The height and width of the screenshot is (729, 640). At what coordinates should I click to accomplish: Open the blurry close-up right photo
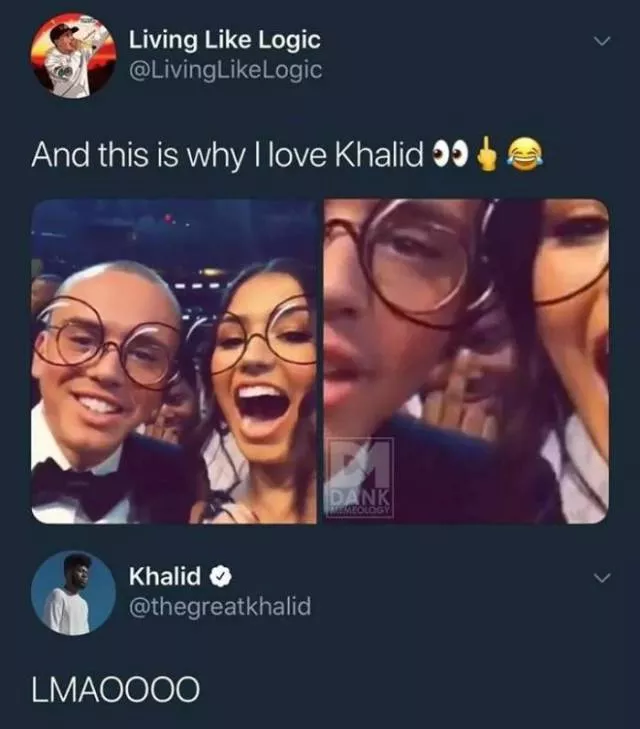tap(466, 361)
